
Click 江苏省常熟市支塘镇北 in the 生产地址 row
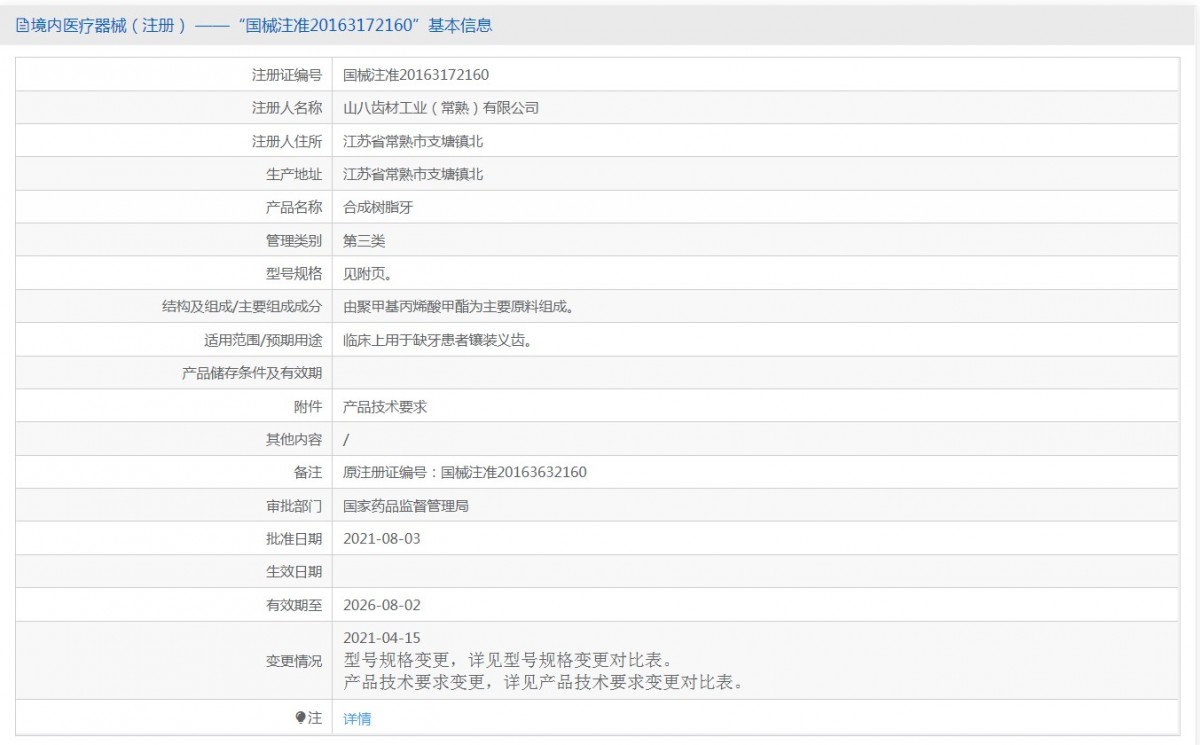tap(413, 174)
